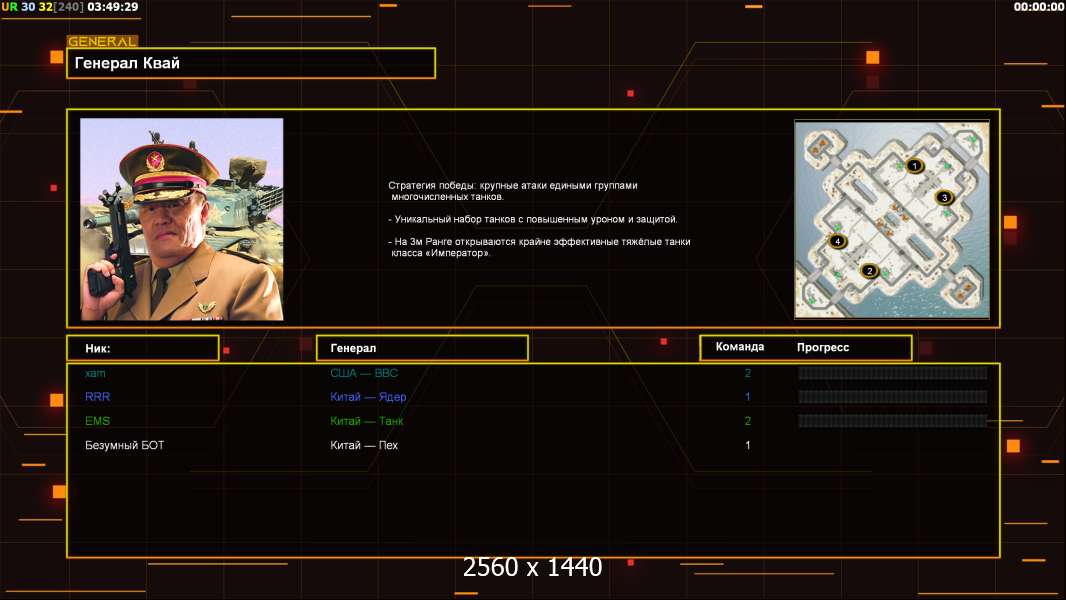The height and width of the screenshot is (600, 1066).
Task: Click the Генерал column header
Action: click(421, 348)
